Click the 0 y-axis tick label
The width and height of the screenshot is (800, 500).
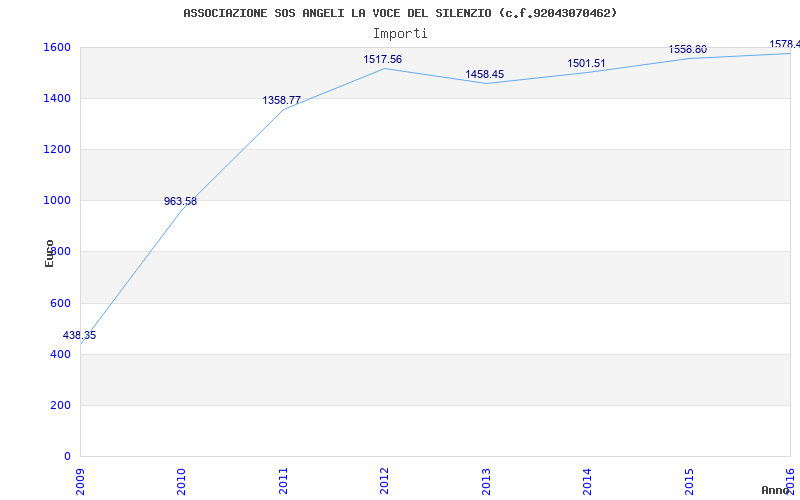[67, 456]
